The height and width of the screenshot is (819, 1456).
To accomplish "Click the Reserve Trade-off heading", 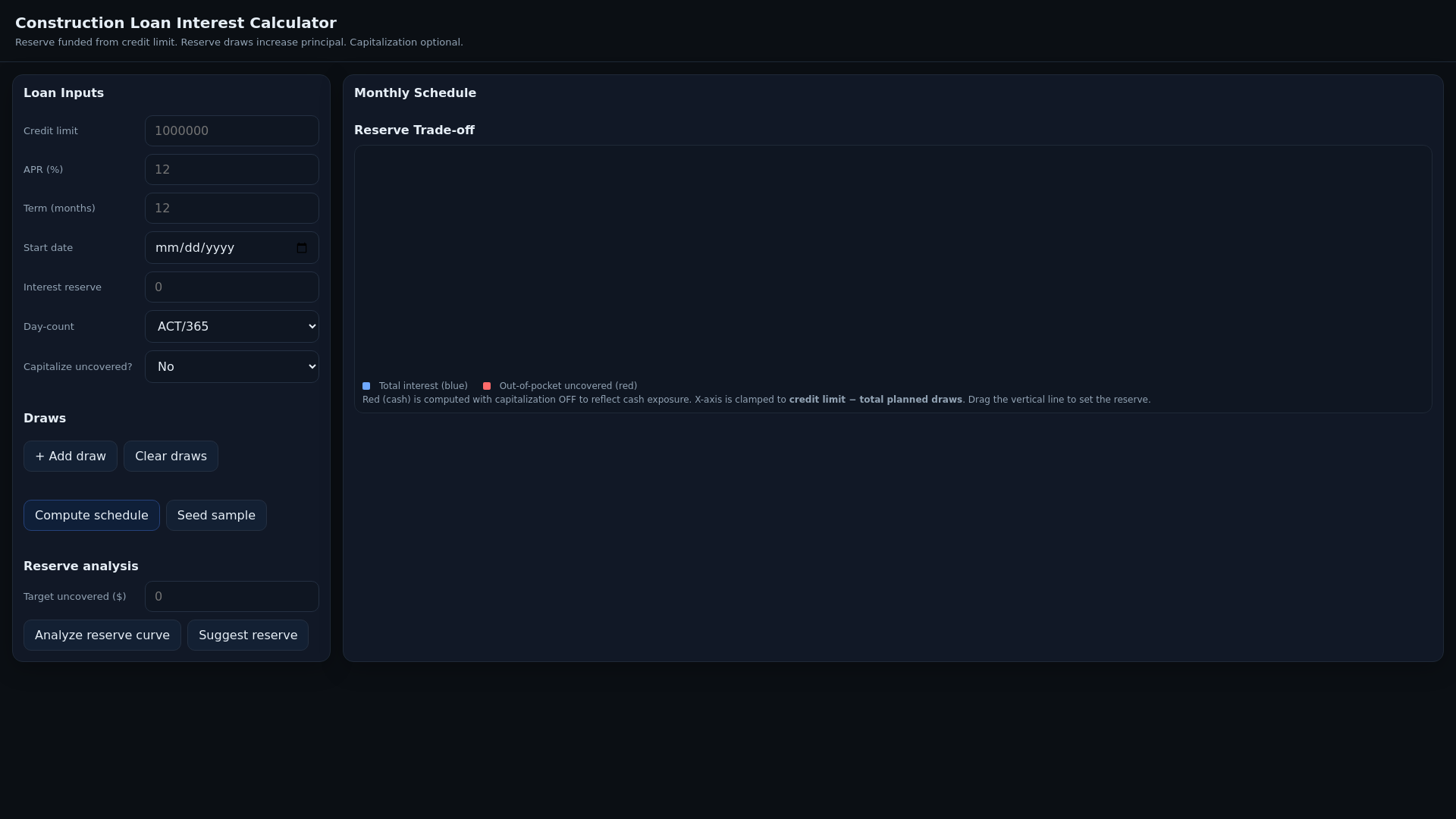I will (414, 130).
